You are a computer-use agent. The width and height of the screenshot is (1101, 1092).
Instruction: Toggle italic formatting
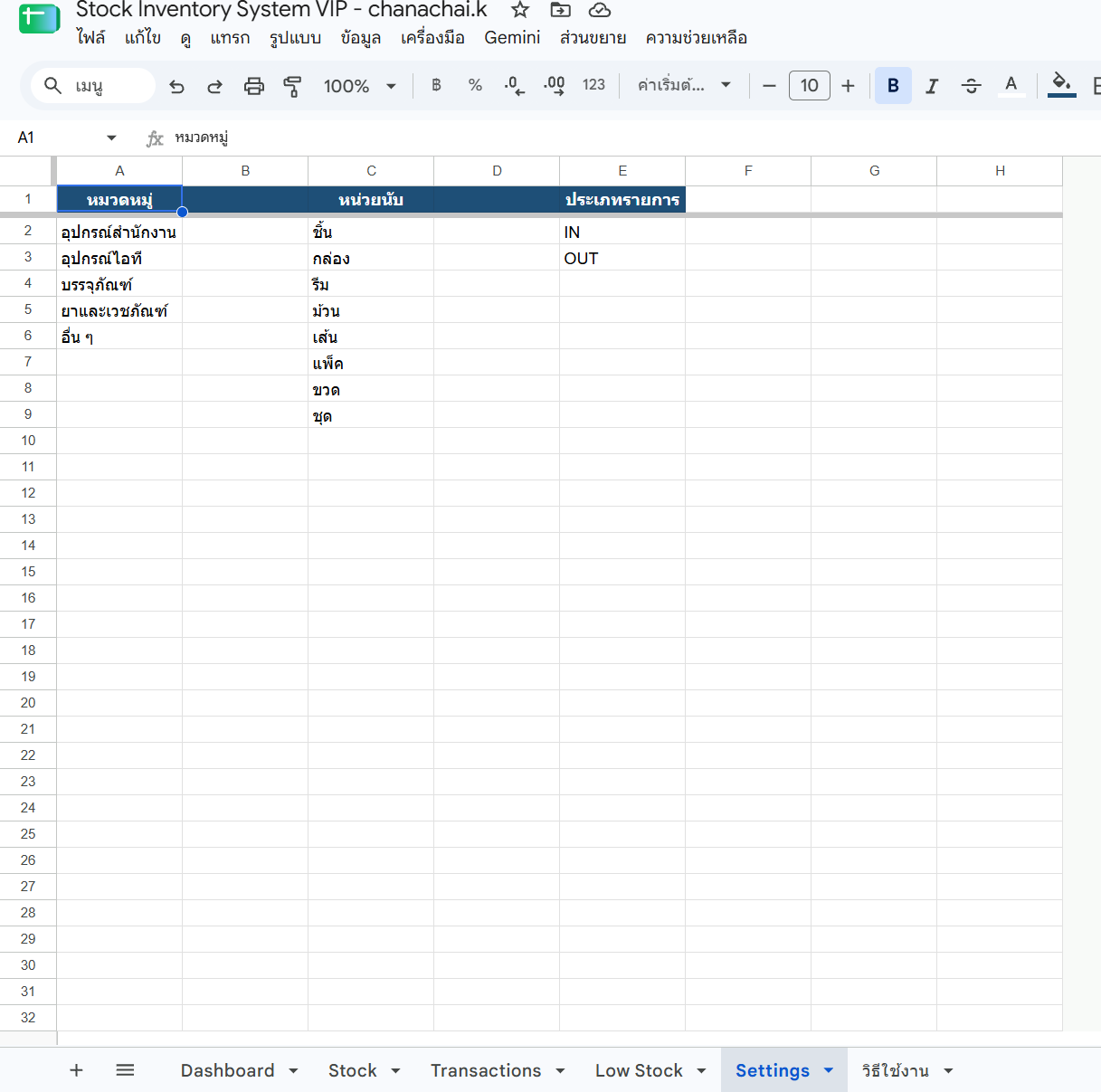[x=932, y=86]
